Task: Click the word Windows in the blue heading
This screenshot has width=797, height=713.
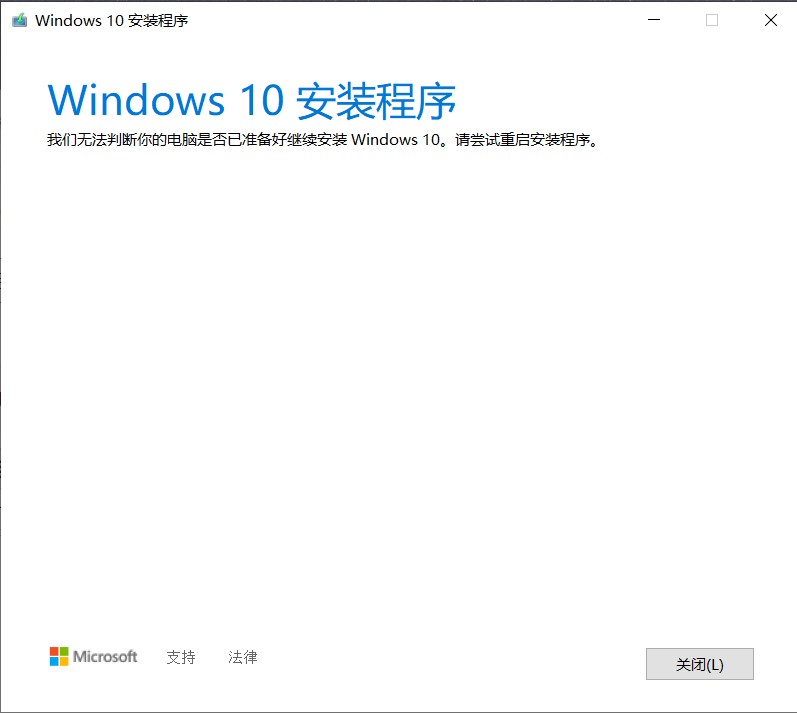Action: coord(136,101)
